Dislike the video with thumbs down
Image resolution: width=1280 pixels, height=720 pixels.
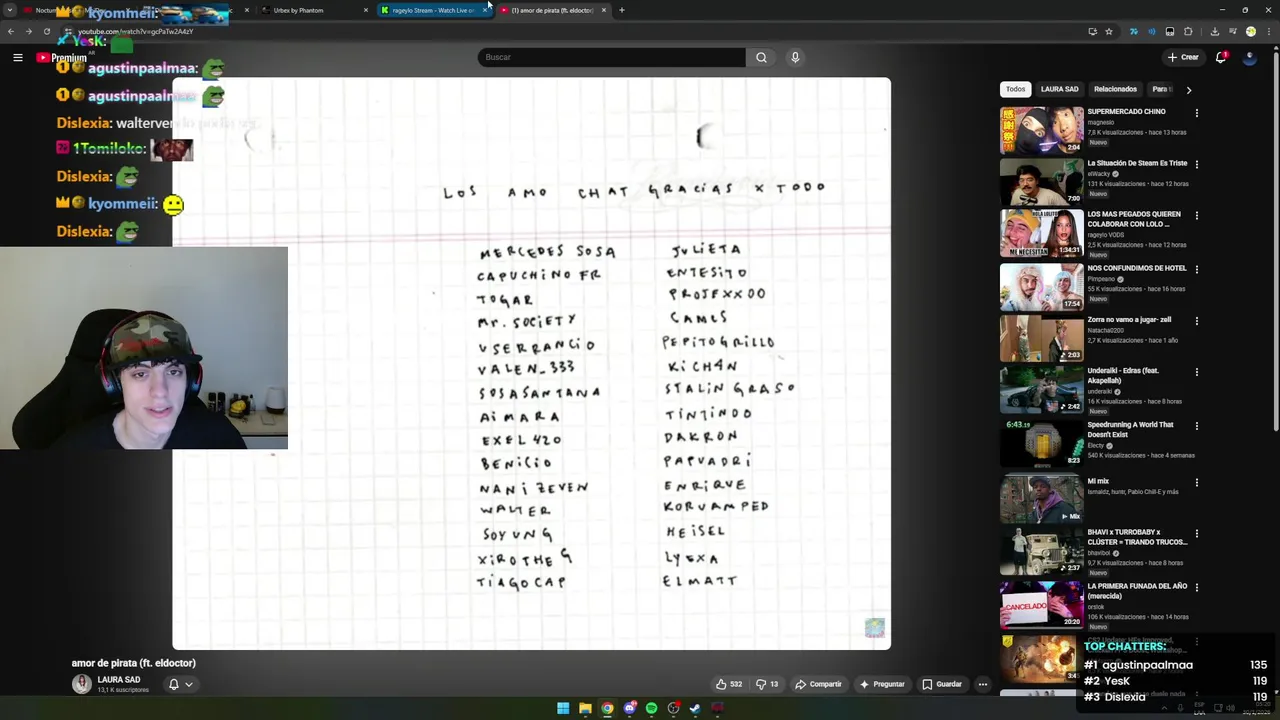[767, 684]
